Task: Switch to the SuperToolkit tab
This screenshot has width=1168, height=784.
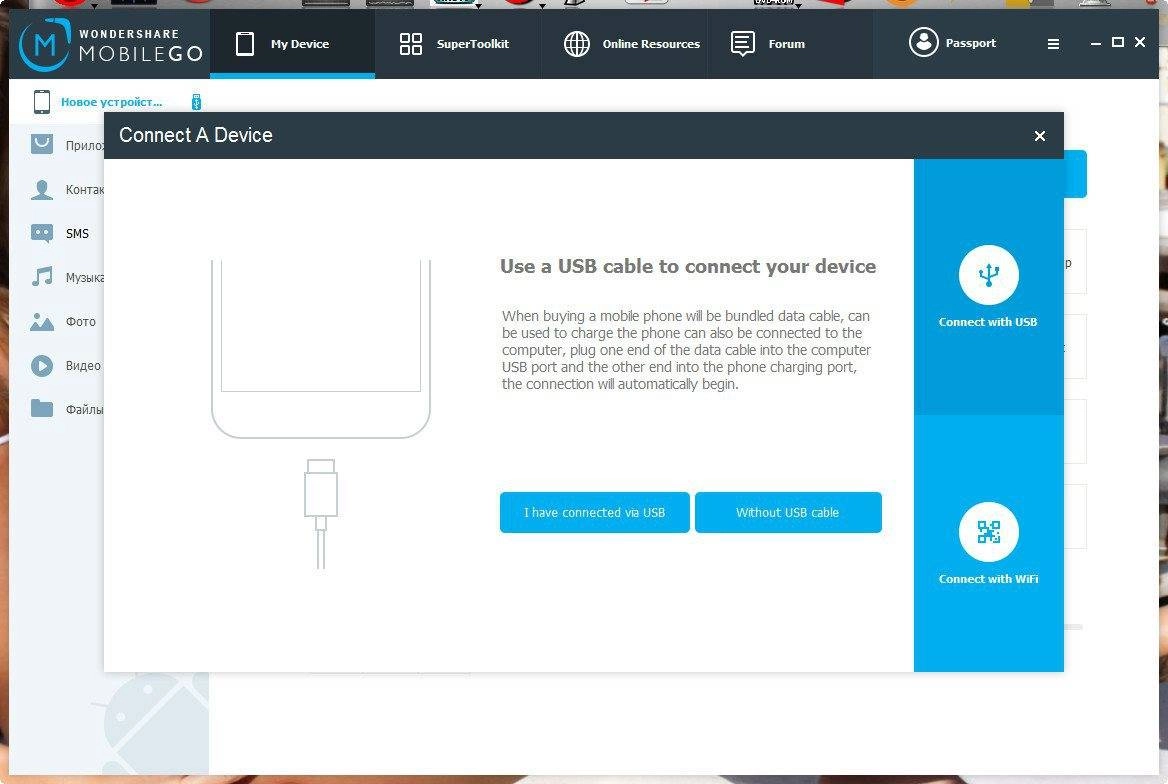Action: pos(457,43)
